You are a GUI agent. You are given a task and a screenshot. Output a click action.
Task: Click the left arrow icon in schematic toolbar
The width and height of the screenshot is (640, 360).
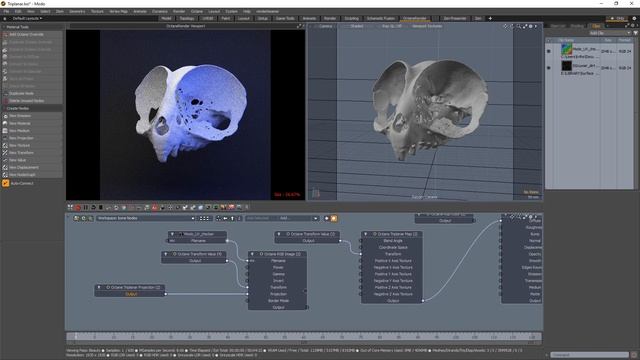225,218
